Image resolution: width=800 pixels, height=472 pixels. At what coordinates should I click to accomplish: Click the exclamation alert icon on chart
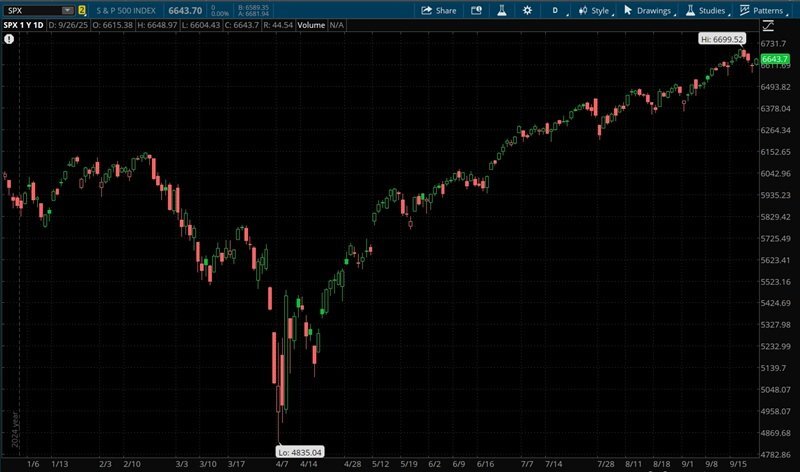tap(8, 38)
